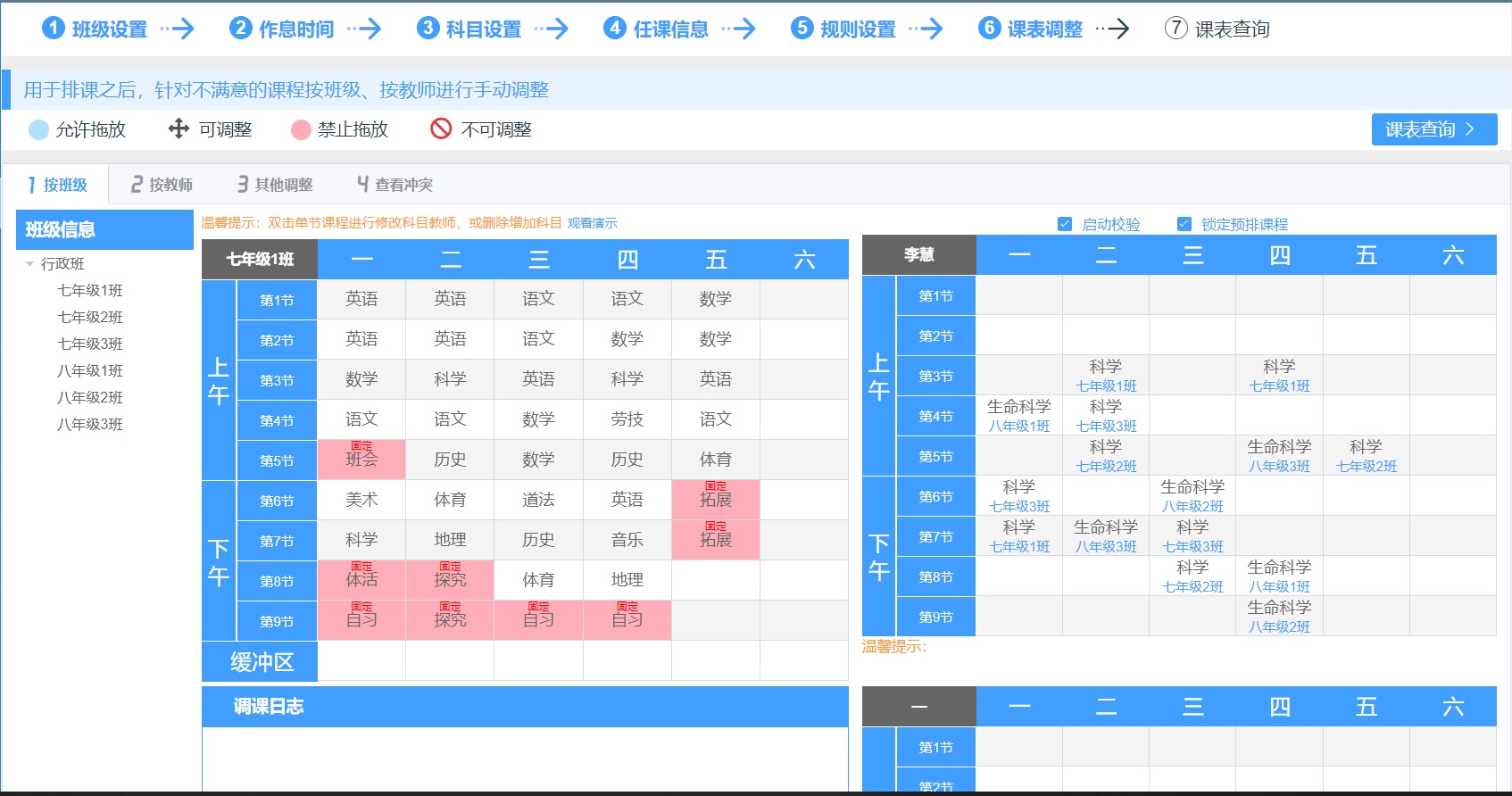Click the 课表查询 blue button
Image resolution: width=1512 pixels, height=796 pixels.
[1434, 129]
